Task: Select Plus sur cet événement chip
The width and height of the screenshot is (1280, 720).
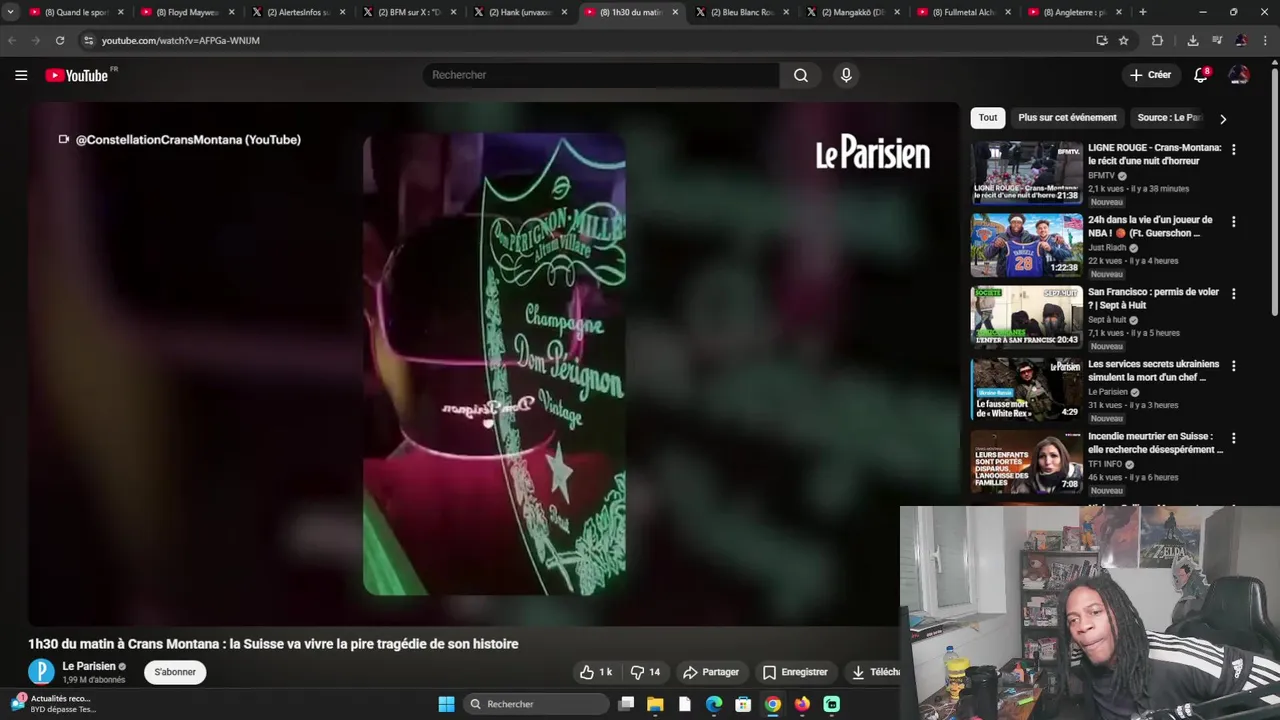Action: point(1067,118)
